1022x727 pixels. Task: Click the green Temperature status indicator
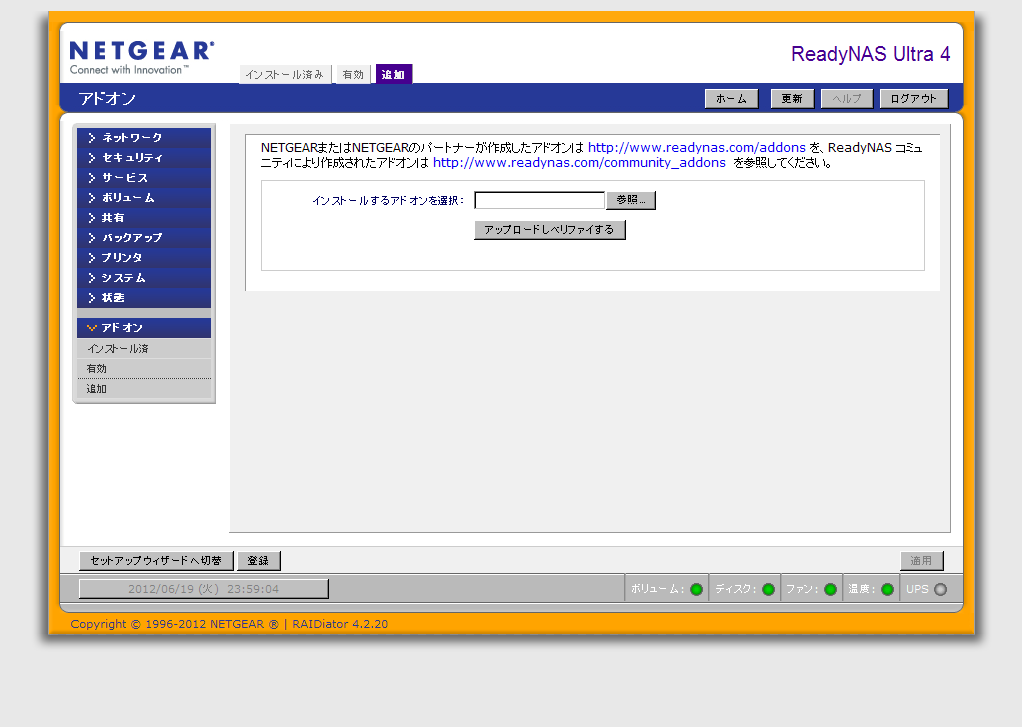point(887,589)
